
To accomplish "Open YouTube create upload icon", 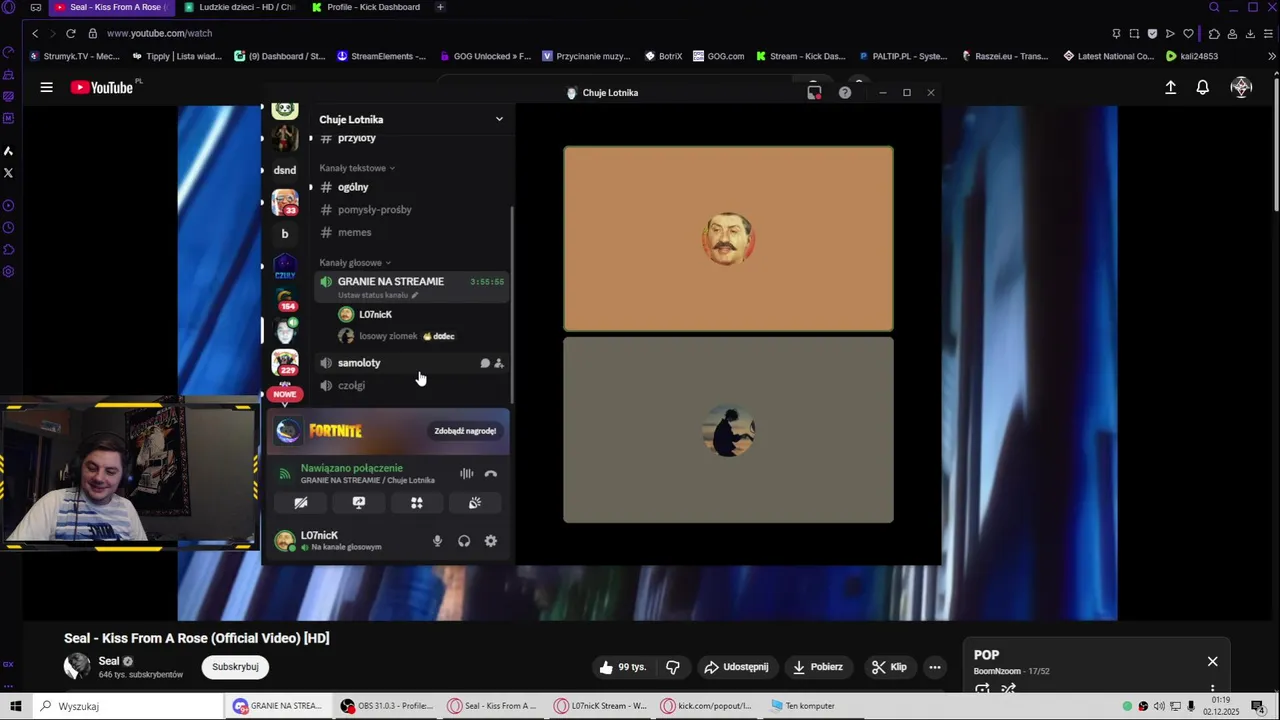I will (x=1170, y=88).
